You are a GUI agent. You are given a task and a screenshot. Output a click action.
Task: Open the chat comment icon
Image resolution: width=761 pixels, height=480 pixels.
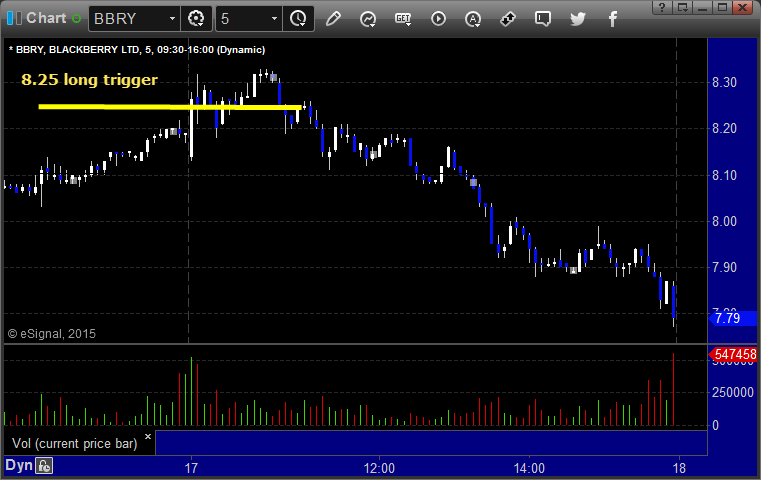543,19
